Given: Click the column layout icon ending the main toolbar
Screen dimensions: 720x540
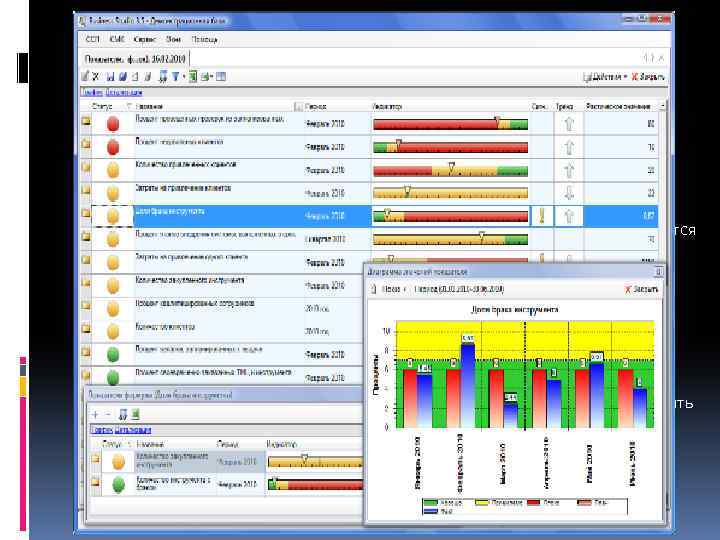Looking at the screenshot, I should tap(221, 77).
